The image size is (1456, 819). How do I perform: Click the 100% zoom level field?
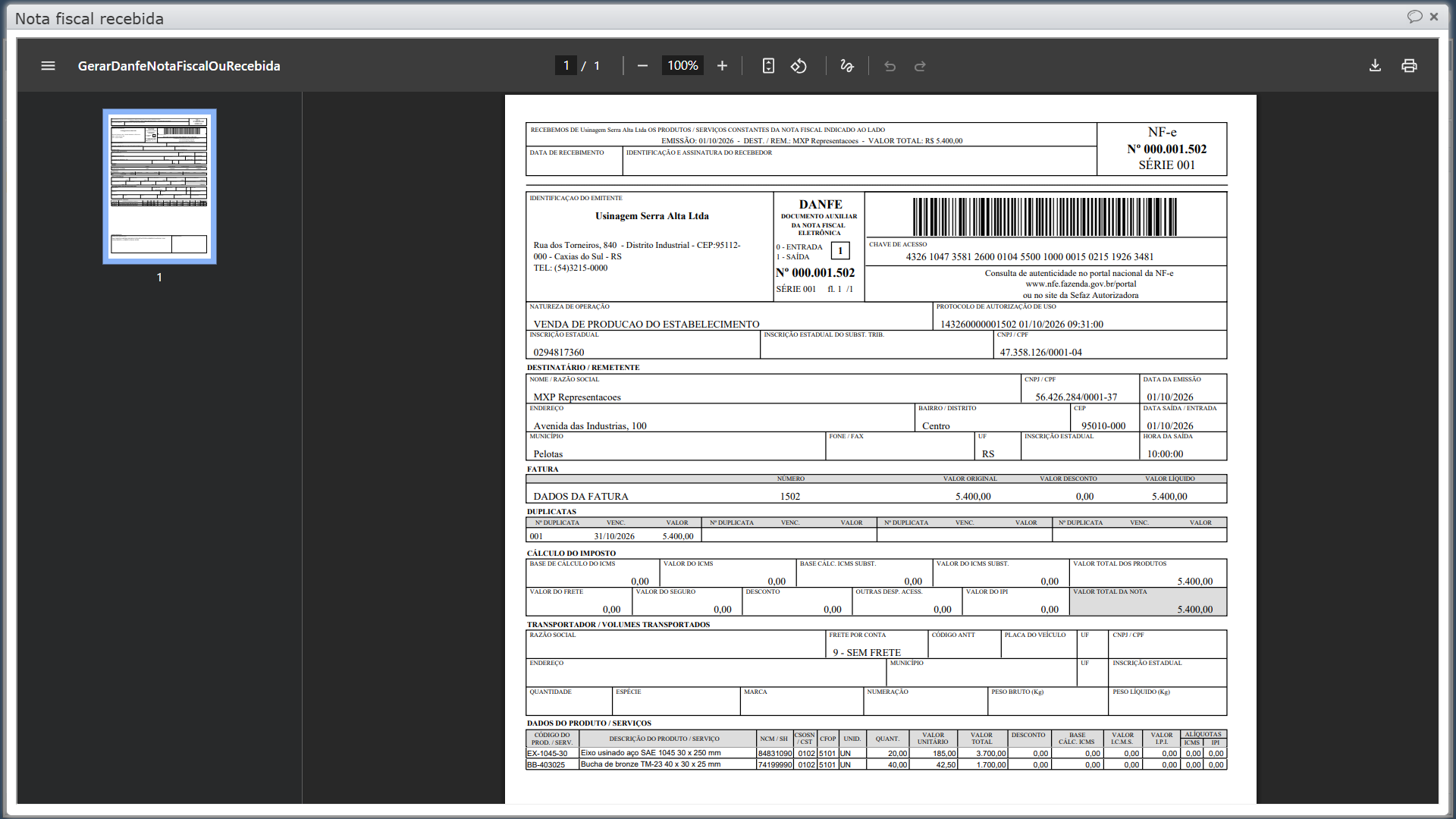[682, 66]
